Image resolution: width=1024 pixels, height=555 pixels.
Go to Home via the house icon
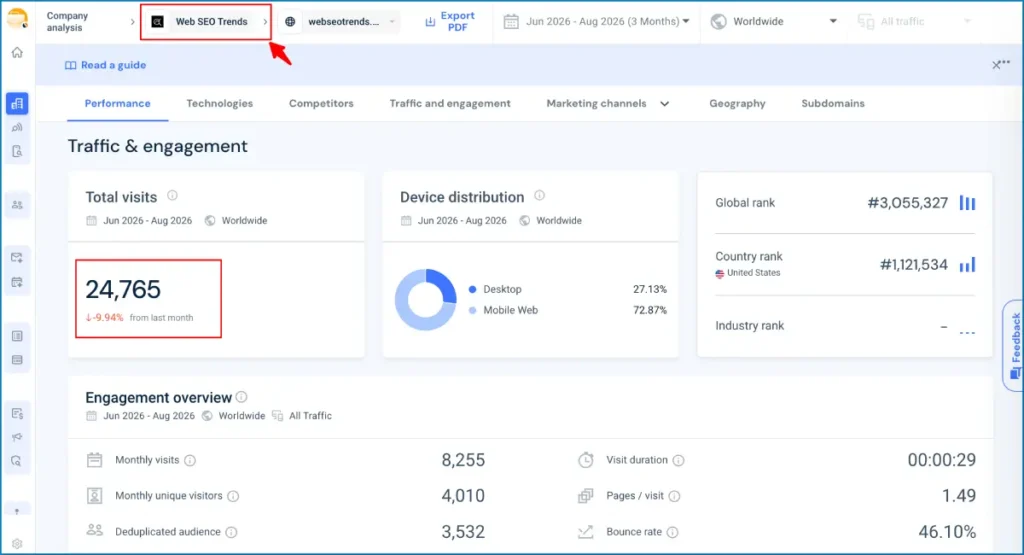17,53
